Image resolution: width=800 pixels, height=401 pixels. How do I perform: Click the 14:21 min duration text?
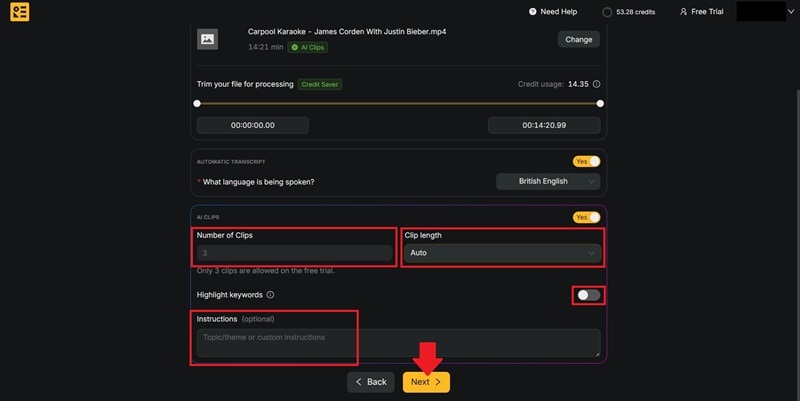tap(265, 47)
